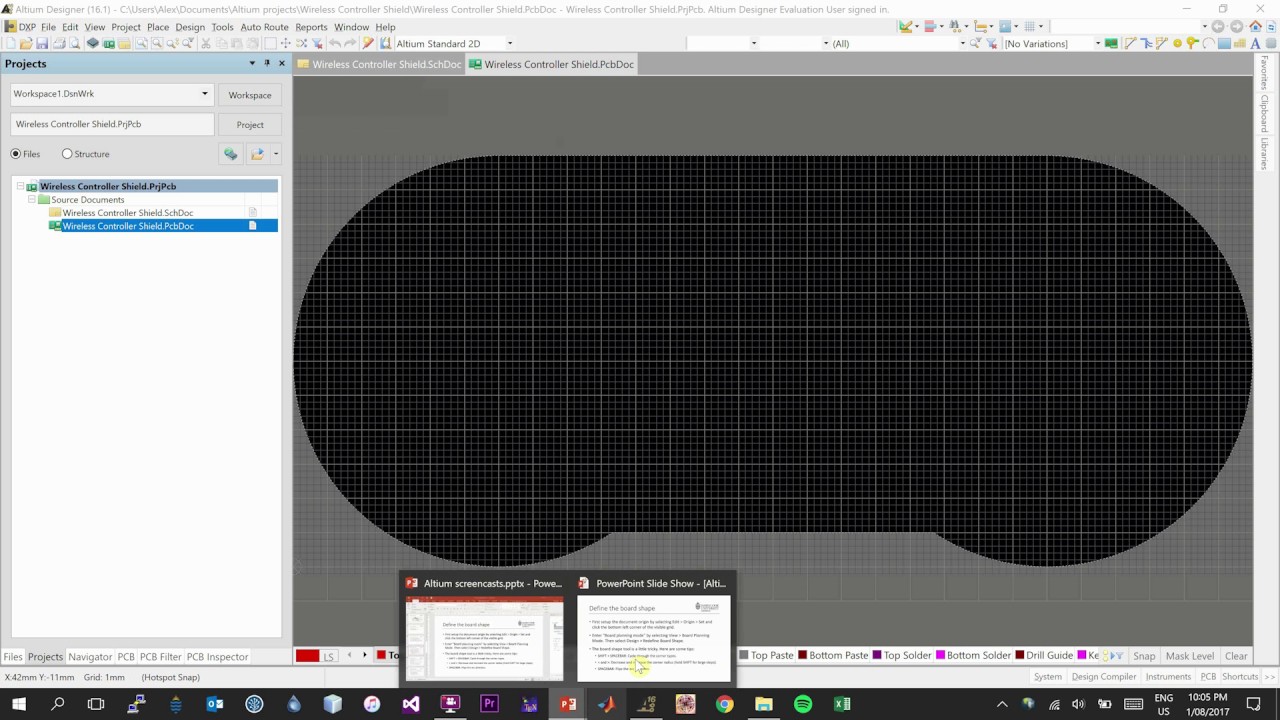Open the Files panel tab

[x=13, y=657]
